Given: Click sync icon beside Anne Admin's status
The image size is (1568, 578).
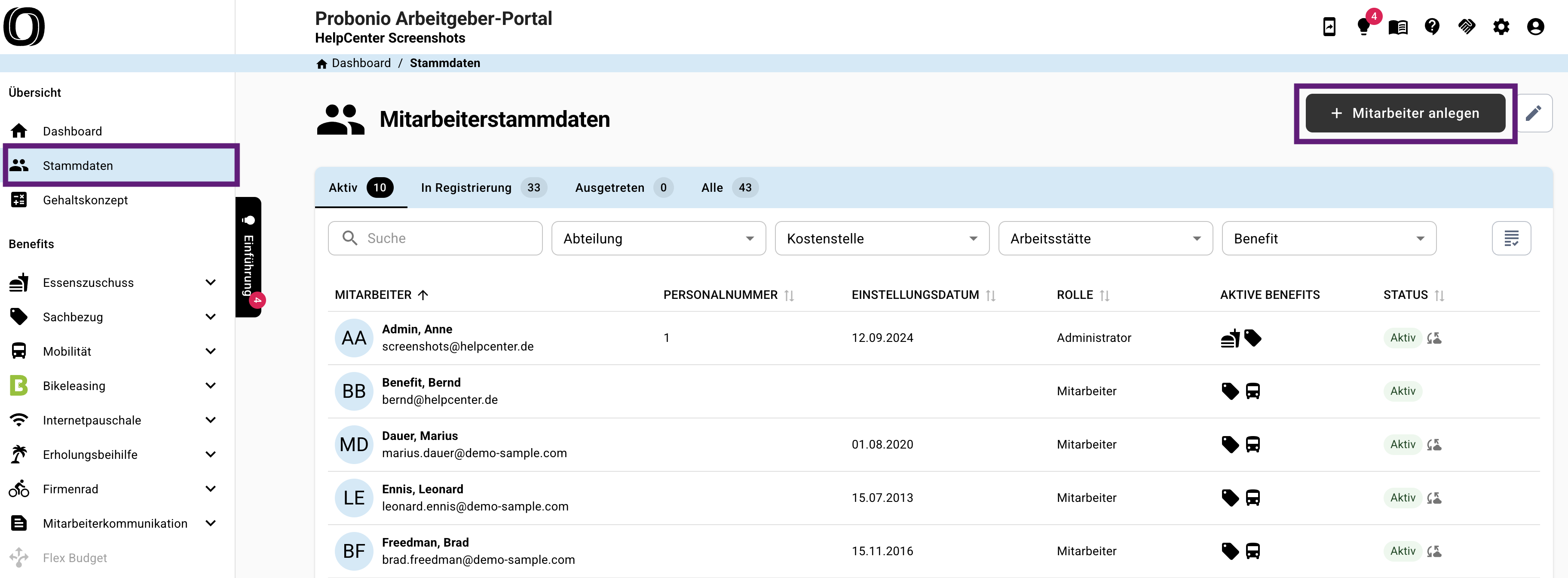Looking at the screenshot, I should click(x=1434, y=338).
